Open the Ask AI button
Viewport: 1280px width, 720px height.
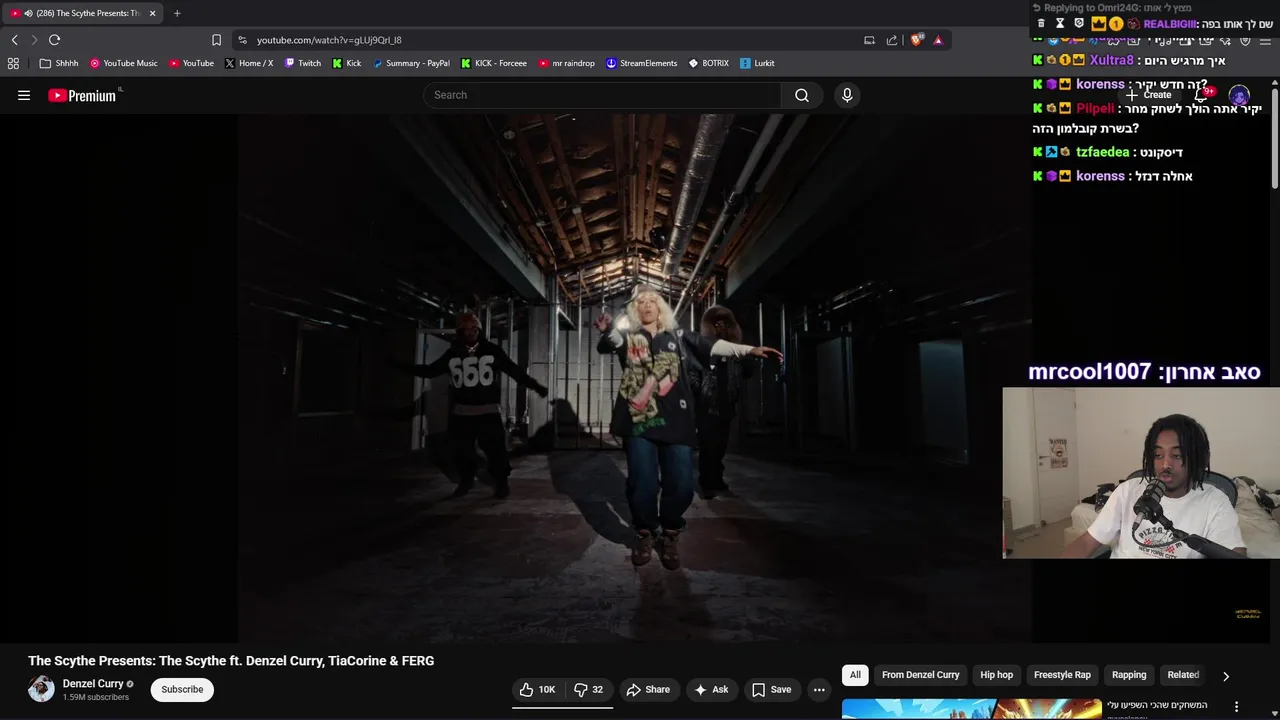711,689
